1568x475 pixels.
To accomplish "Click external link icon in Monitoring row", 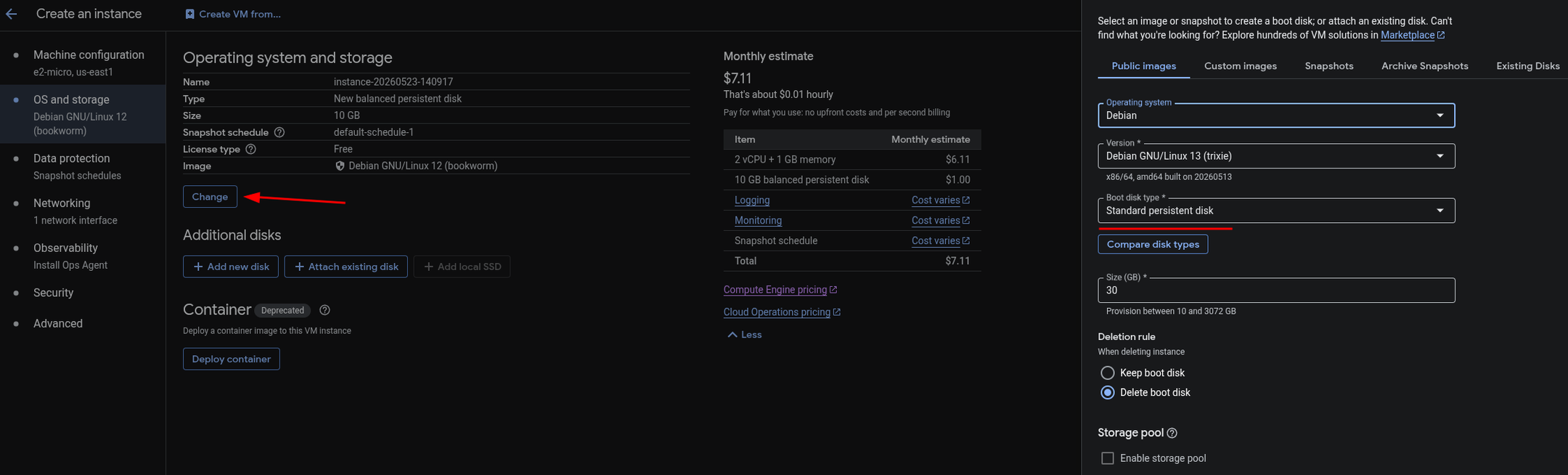I will pyautogui.click(x=965, y=221).
